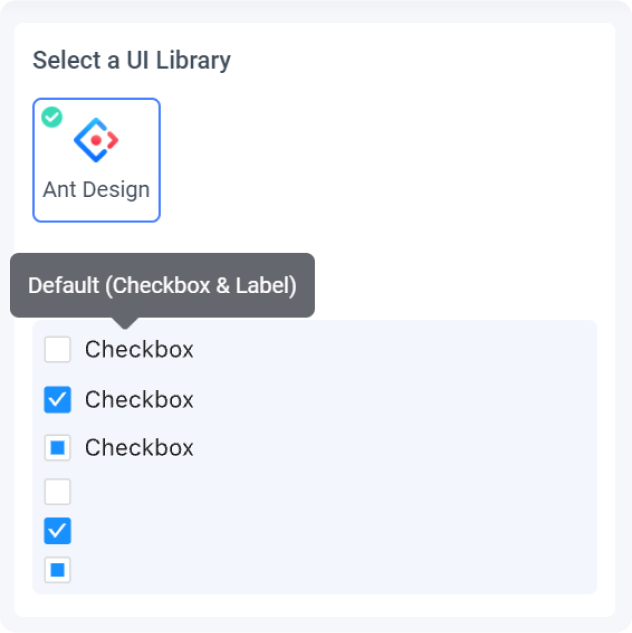Click the first Checkbox text label
The height and width of the screenshot is (633, 632).
(139, 350)
